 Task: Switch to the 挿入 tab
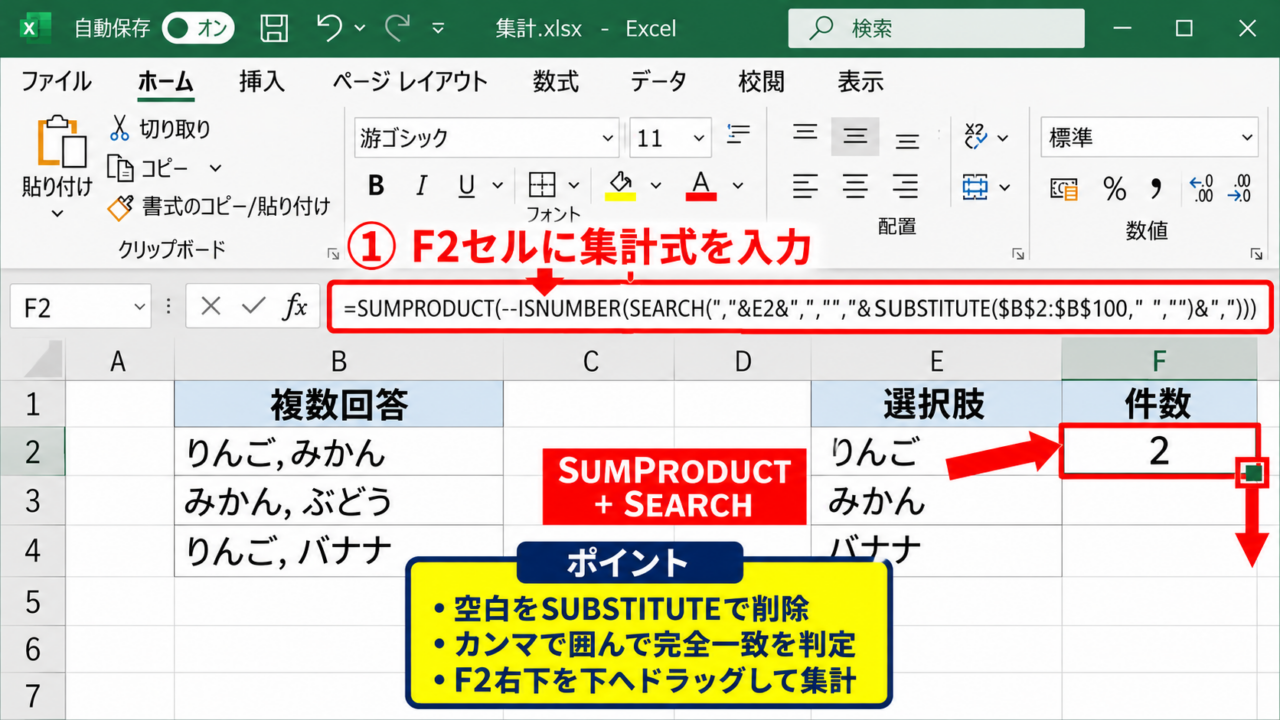point(262,81)
